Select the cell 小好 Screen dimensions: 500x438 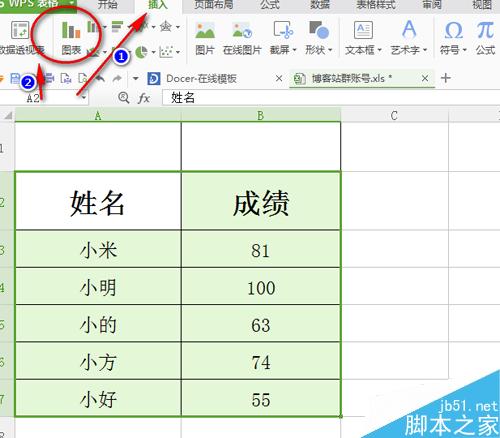[98, 398]
